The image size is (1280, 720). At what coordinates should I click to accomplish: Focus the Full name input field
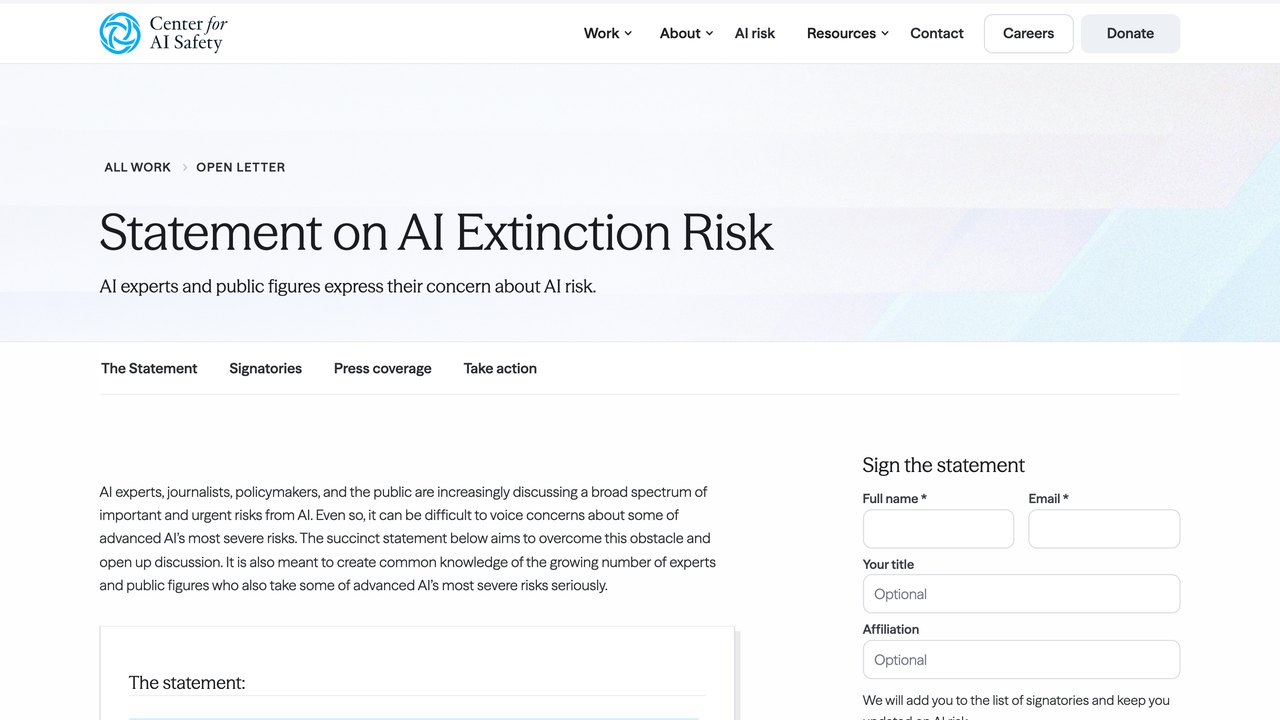coord(938,529)
